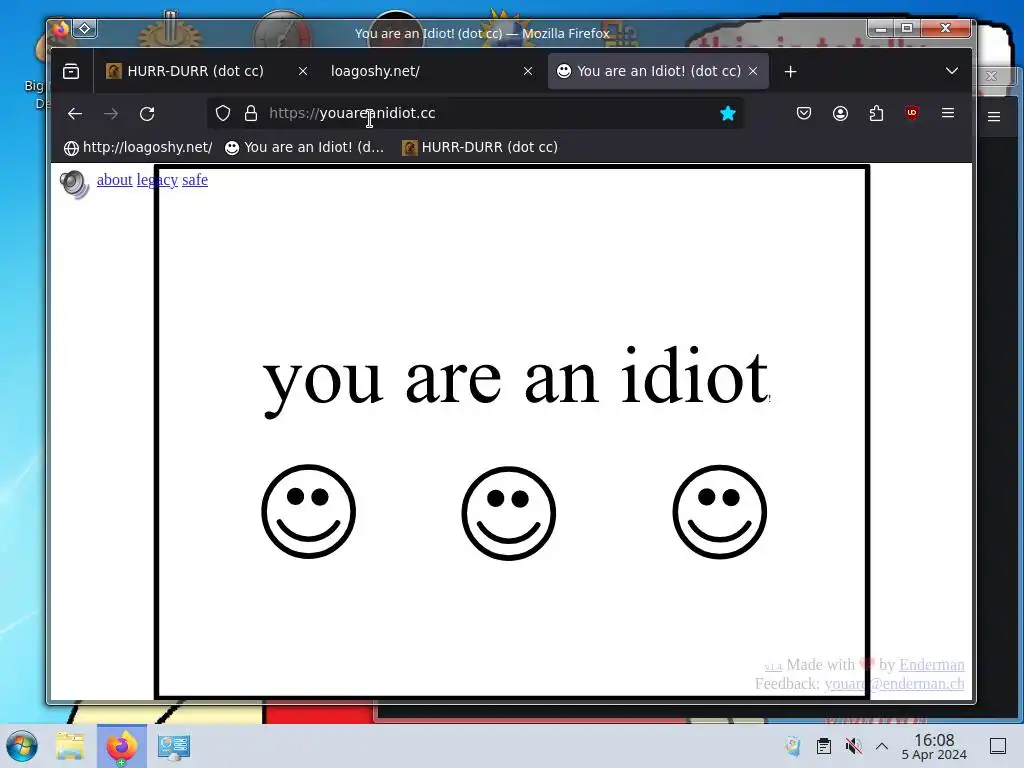Open You are an Idiot bookmark
Image resolution: width=1024 pixels, height=768 pixels.
(x=304, y=148)
